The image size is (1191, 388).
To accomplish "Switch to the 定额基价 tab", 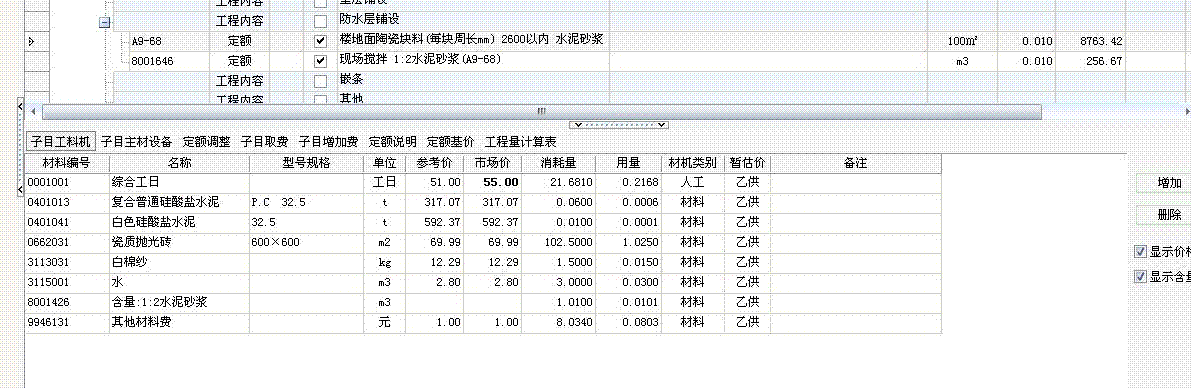I will (x=451, y=141).
